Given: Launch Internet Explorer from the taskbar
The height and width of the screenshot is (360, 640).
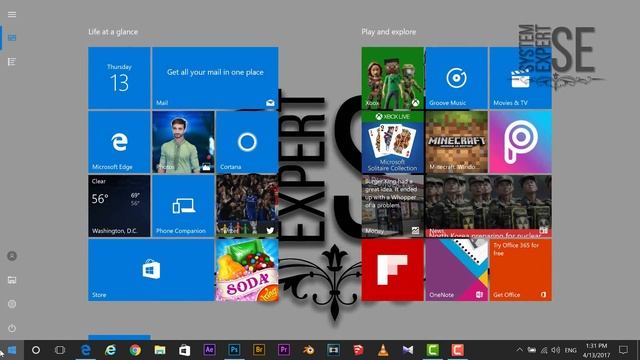Looking at the screenshot, I should coord(110,350).
